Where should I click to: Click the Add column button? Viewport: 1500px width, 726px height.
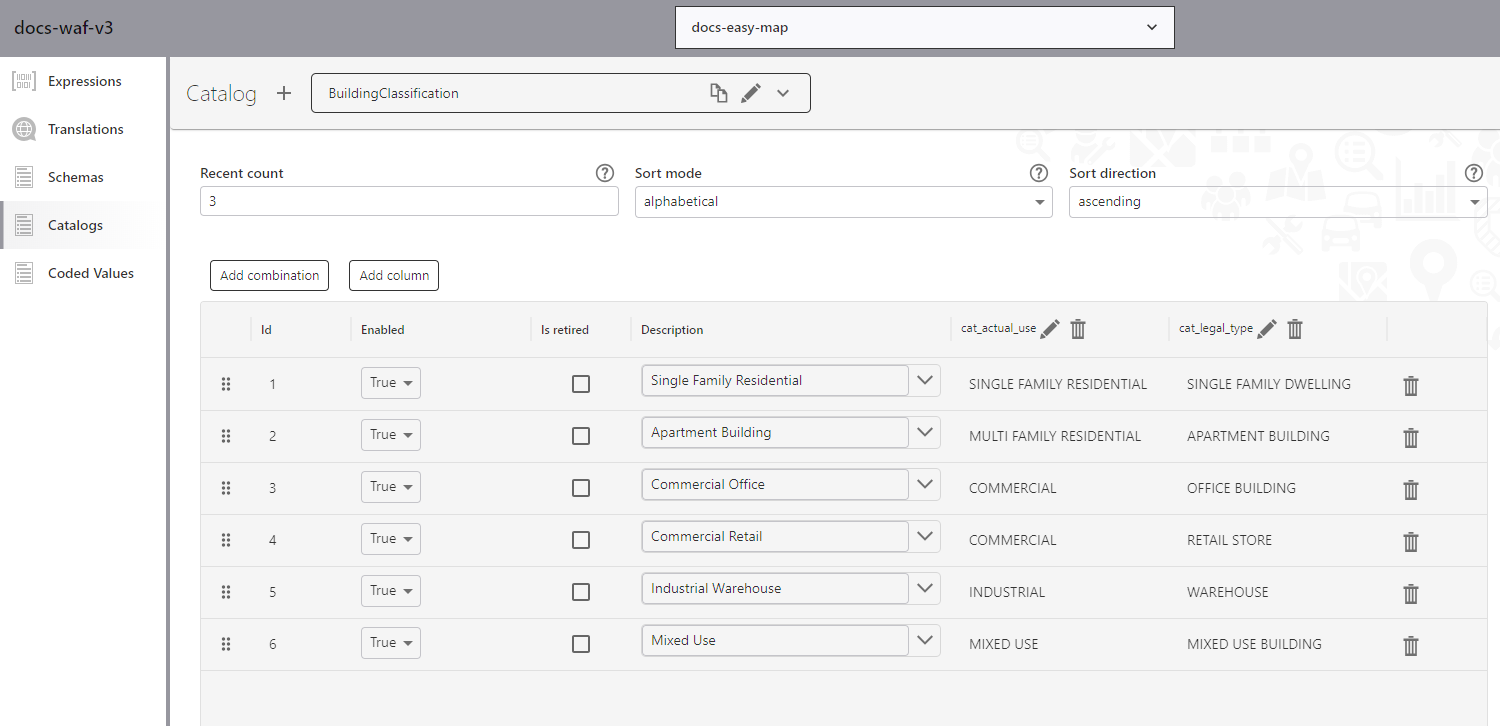click(394, 276)
